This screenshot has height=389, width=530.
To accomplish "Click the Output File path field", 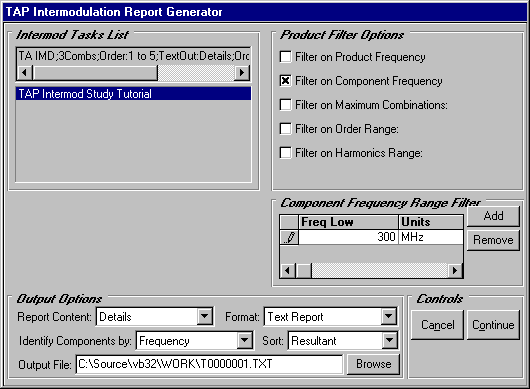I will [209, 364].
